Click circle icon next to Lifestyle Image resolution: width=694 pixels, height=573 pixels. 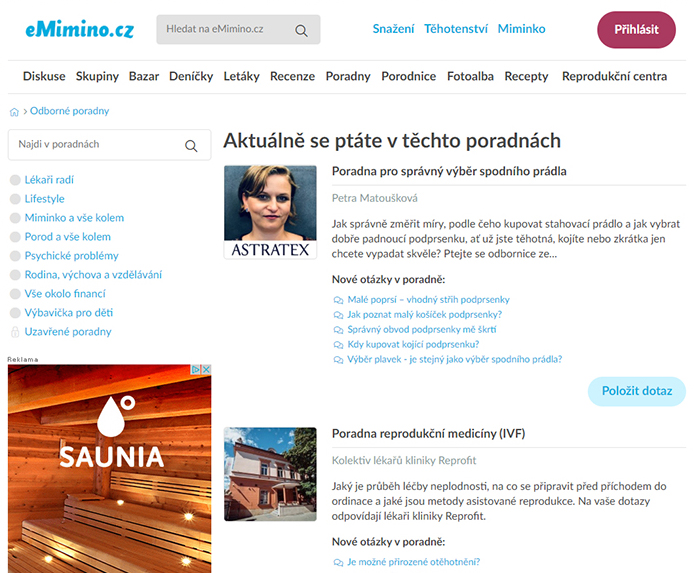pyautogui.click(x=15, y=200)
